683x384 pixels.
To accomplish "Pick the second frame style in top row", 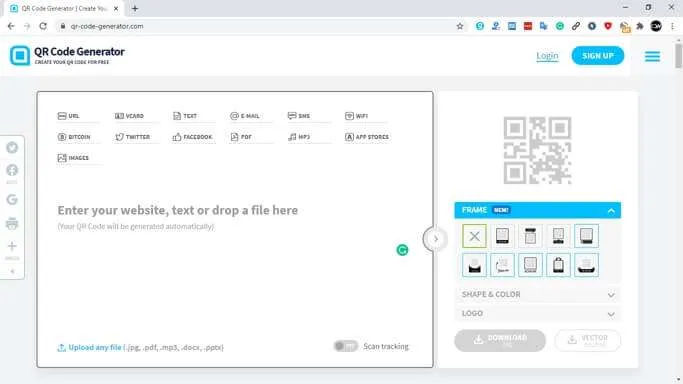I will [502, 236].
